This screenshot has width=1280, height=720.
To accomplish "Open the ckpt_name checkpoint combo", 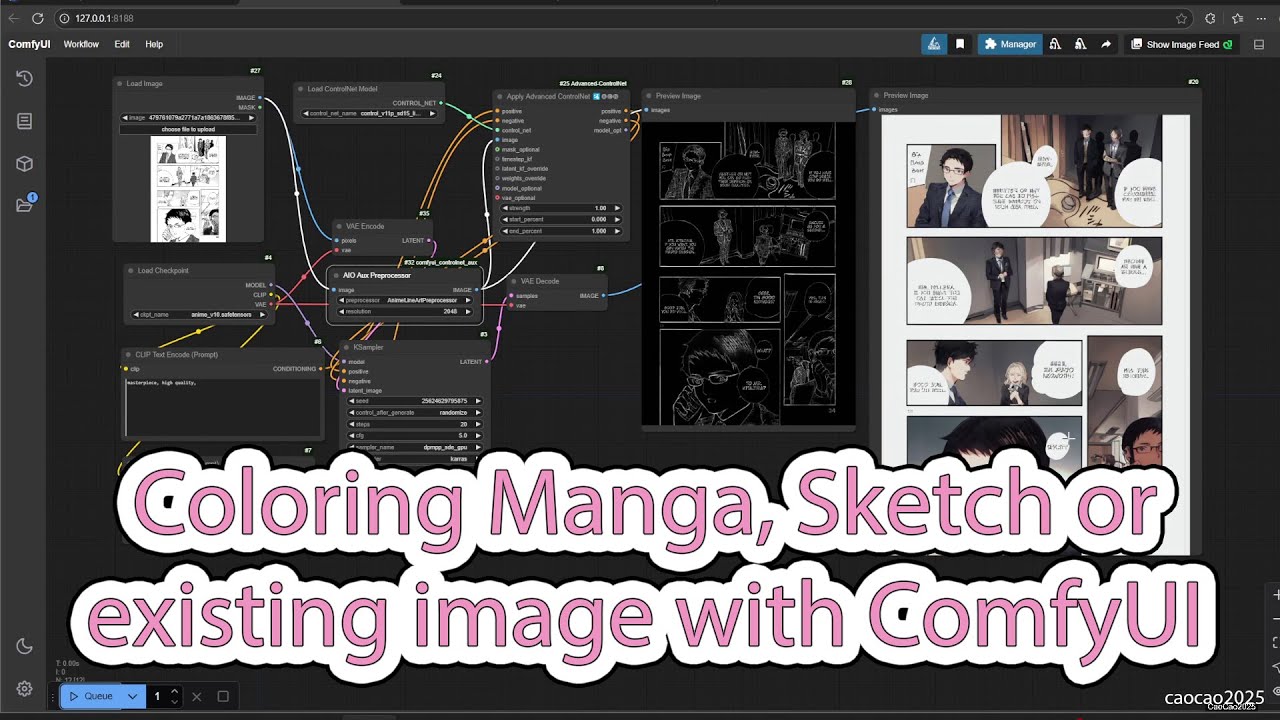I will pyautogui.click(x=200, y=314).
